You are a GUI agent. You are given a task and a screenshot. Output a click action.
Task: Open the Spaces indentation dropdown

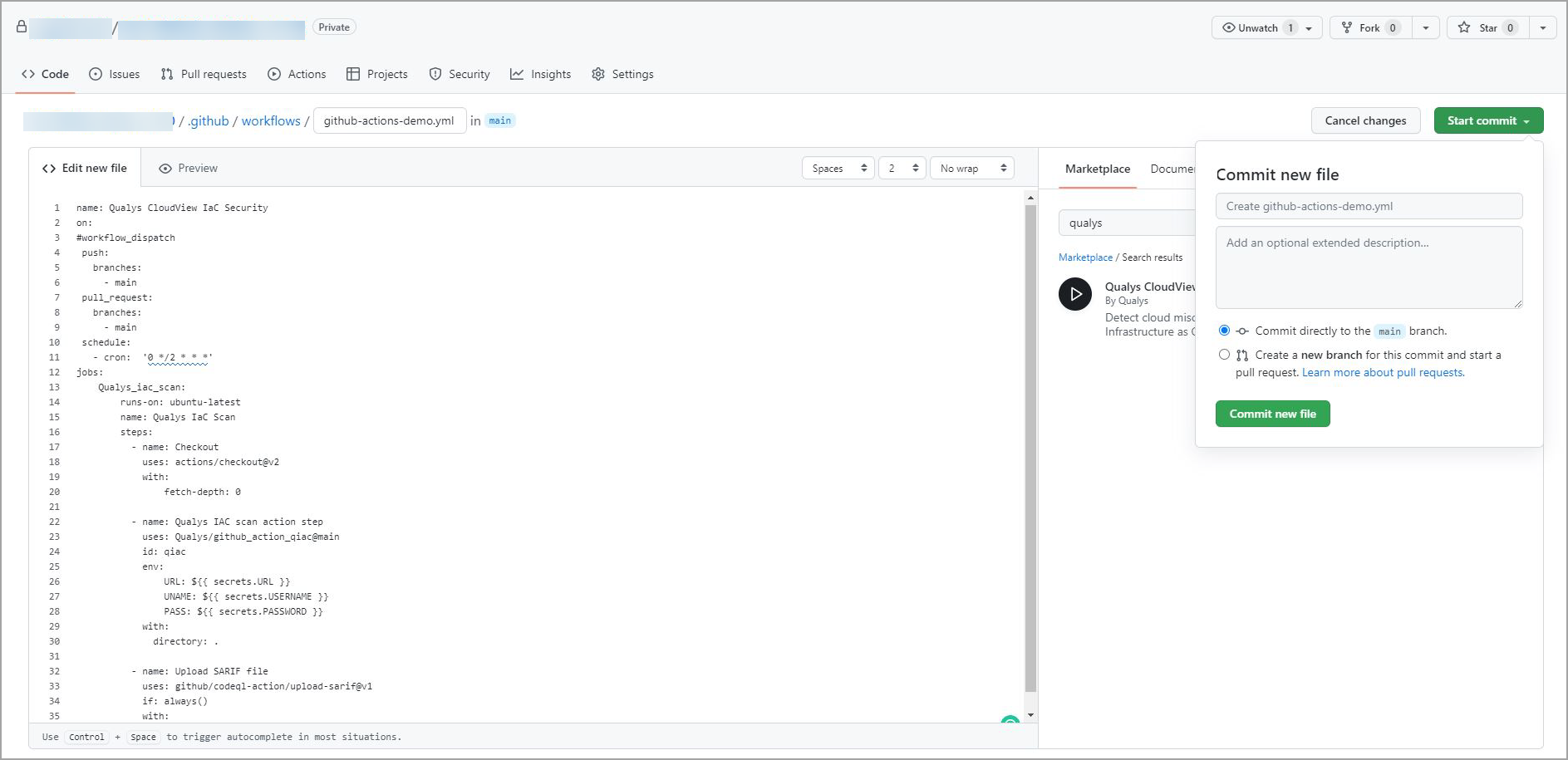pyautogui.click(x=838, y=168)
